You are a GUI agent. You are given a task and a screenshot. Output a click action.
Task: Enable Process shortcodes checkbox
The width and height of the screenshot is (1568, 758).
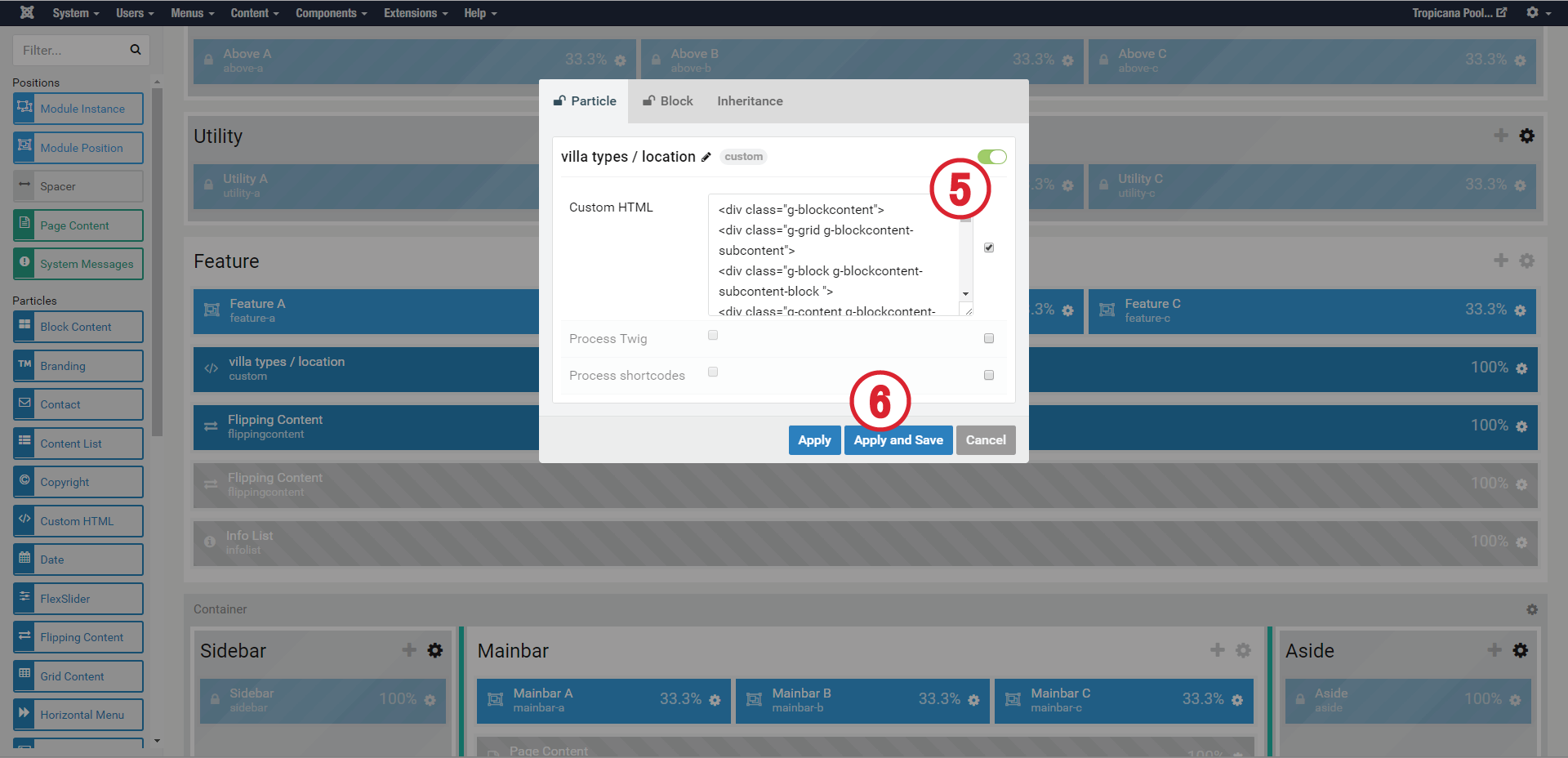pyautogui.click(x=713, y=372)
